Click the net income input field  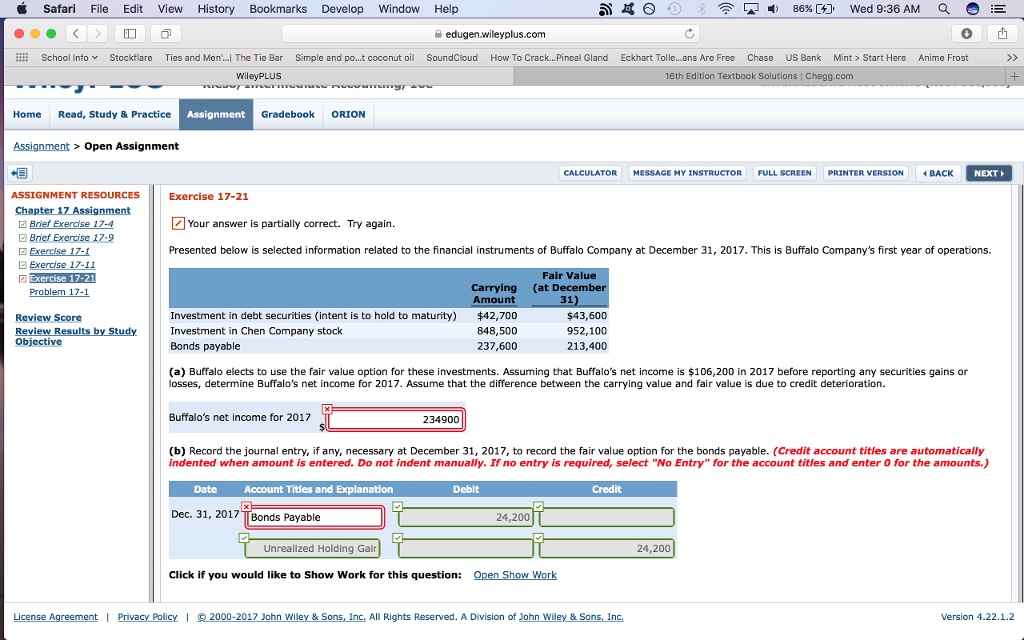click(x=396, y=419)
